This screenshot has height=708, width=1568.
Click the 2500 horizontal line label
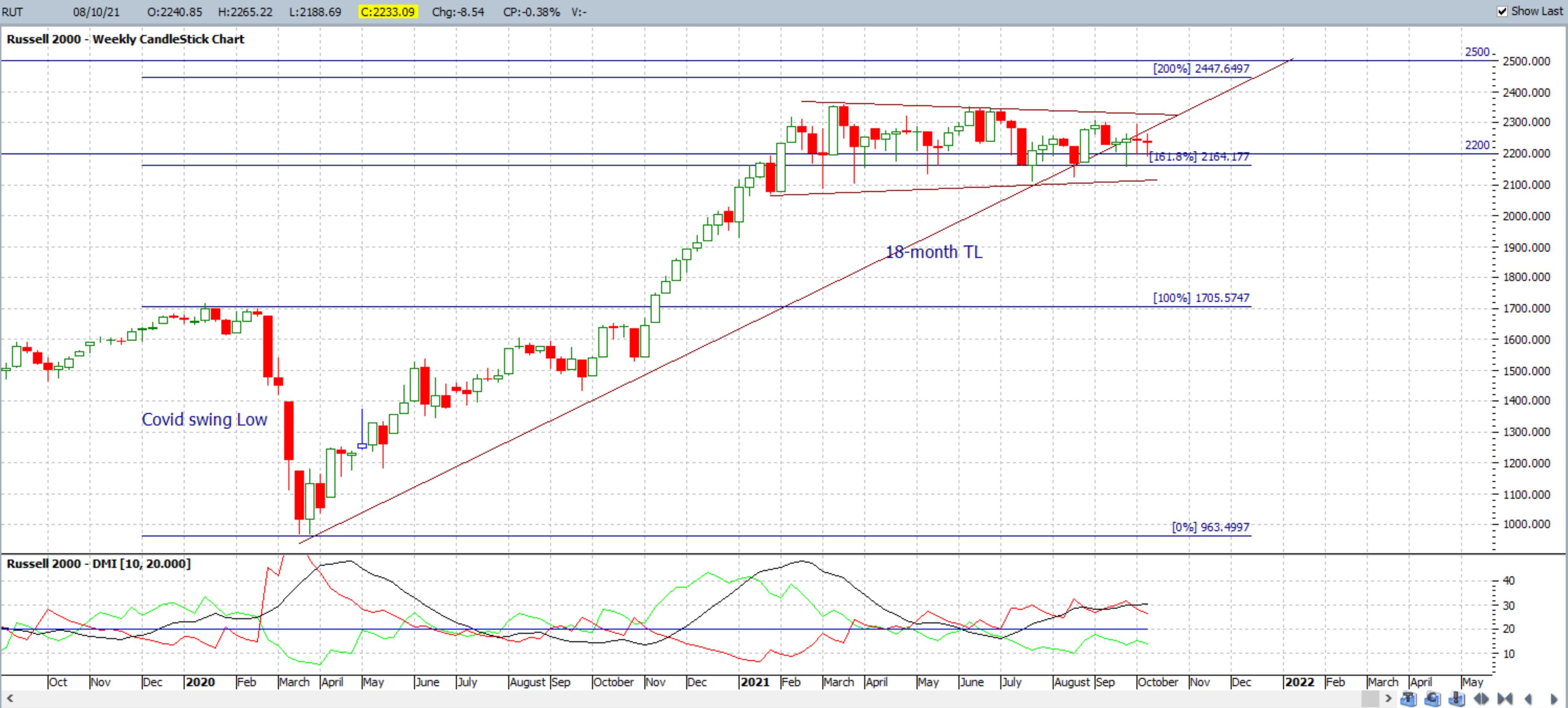pos(1477,52)
